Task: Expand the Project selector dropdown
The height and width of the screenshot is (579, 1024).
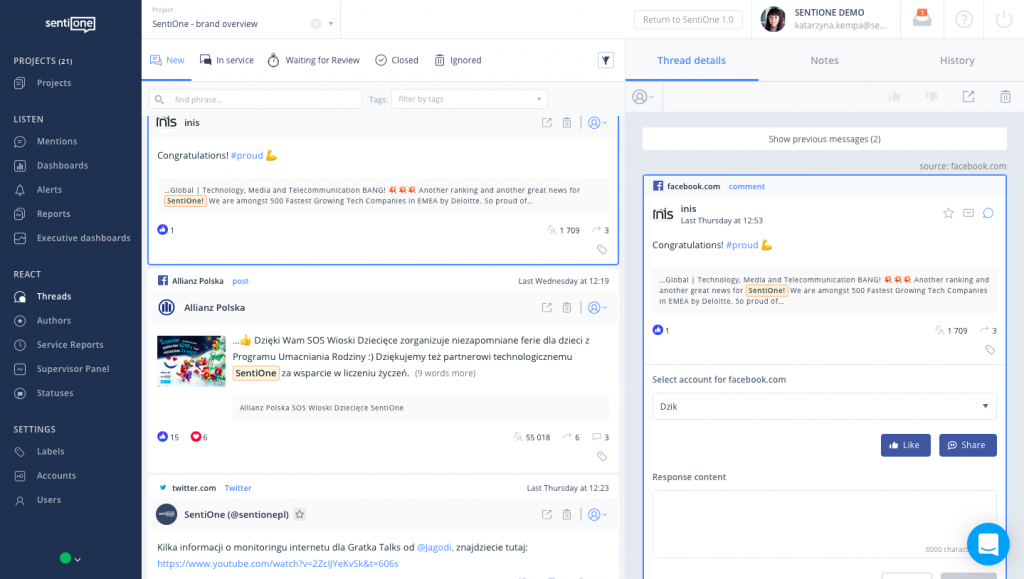Action: tap(331, 24)
